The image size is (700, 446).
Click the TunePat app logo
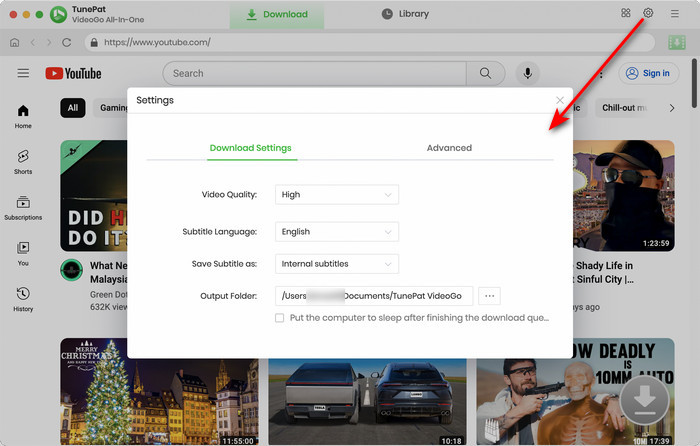tap(58, 15)
